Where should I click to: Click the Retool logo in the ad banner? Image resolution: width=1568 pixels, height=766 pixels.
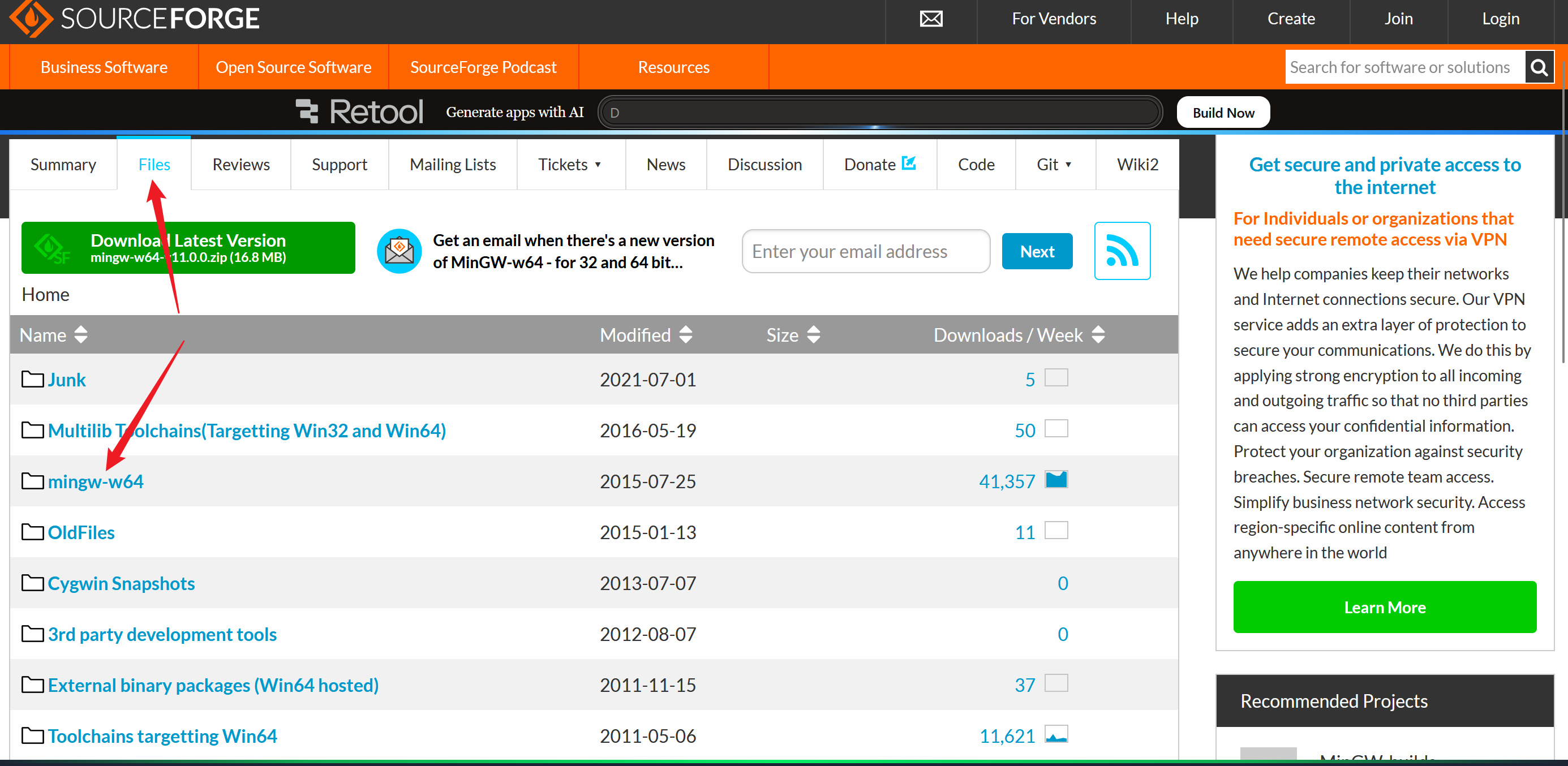pos(359,112)
